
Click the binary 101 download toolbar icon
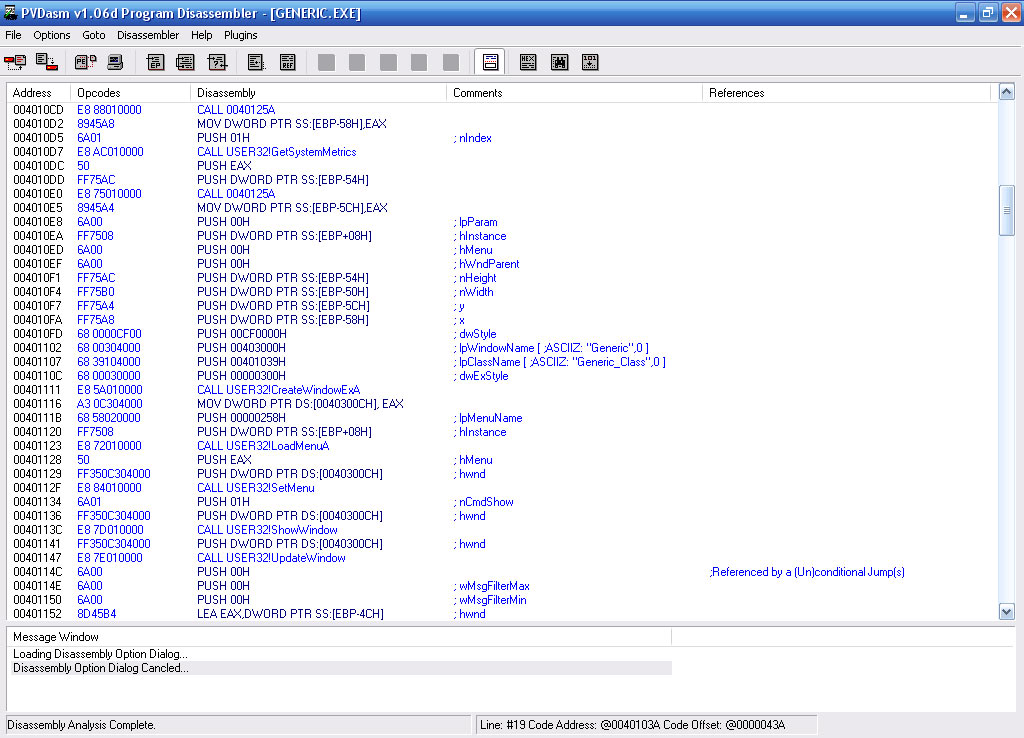pyautogui.click(x=590, y=62)
